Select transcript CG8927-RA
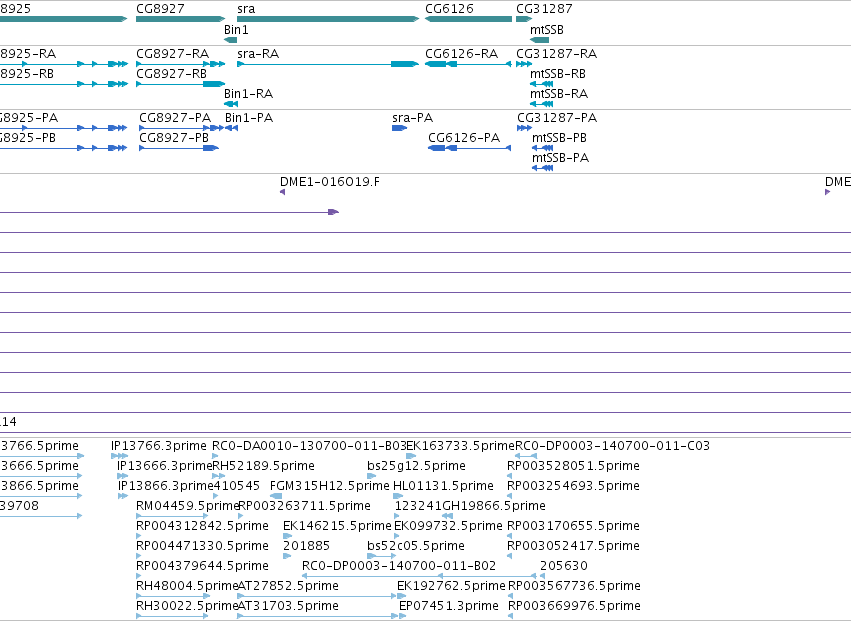The image size is (851, 621). tap(172, 54)
